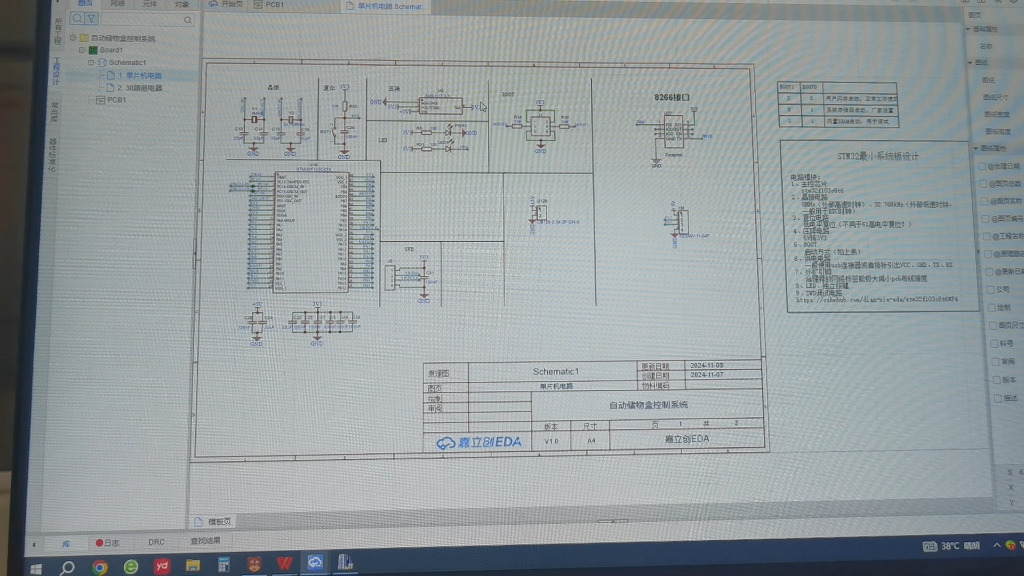Collapse the 图纸 section in properties panel
The height and width of the screenshot is (576, 1024).
(970, 63)
